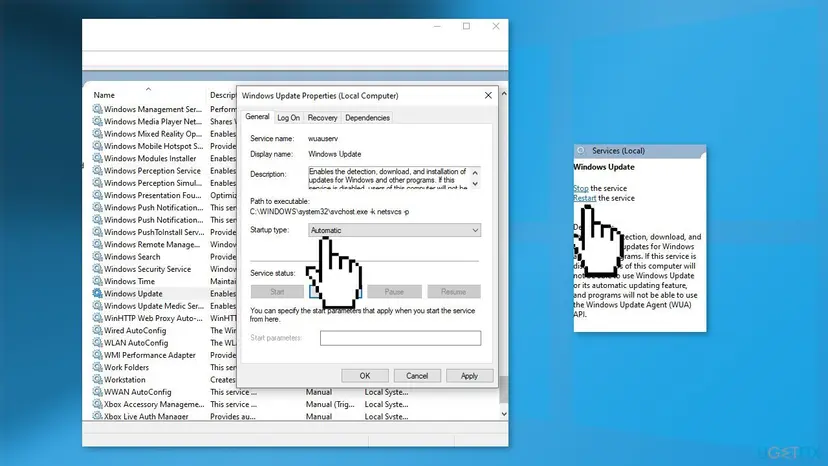Click the Windows Update gear icon
Screen dimensions: 828x466
click(x=97, y=293)
